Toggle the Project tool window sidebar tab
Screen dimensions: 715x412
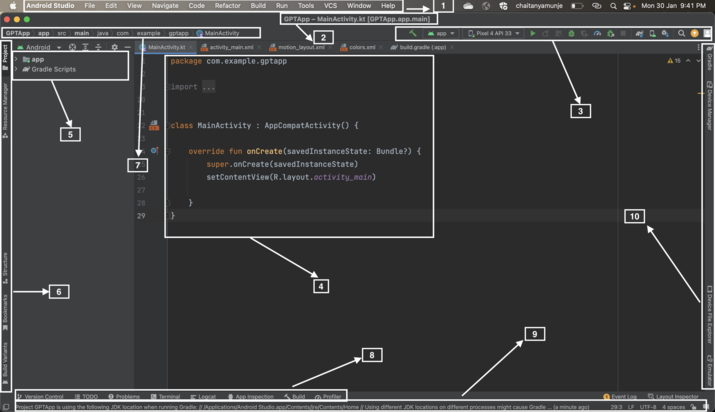click(x=4, y=52)
